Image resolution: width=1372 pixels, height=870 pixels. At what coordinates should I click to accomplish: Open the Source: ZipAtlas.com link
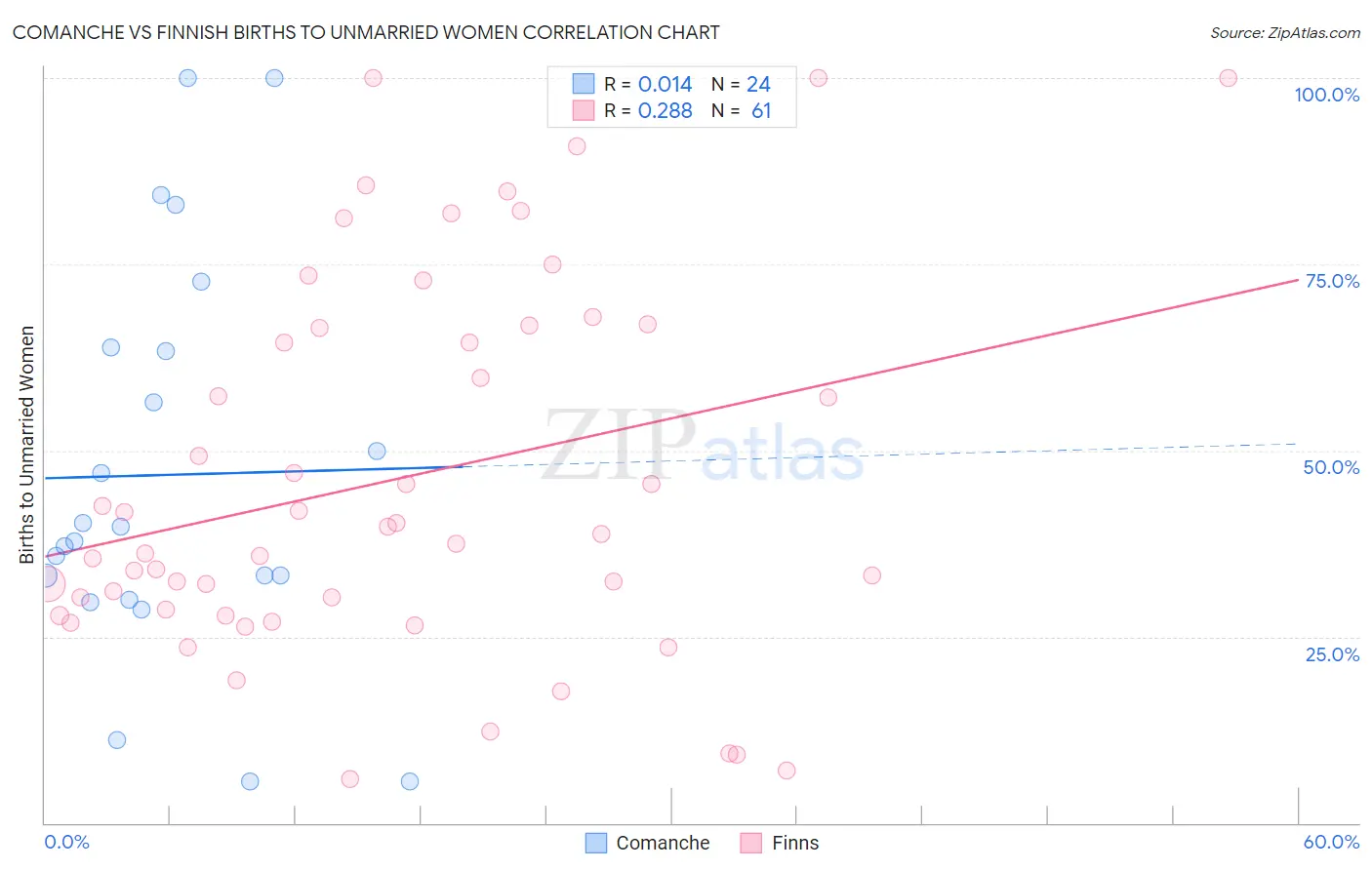[x=1285, y=32]
